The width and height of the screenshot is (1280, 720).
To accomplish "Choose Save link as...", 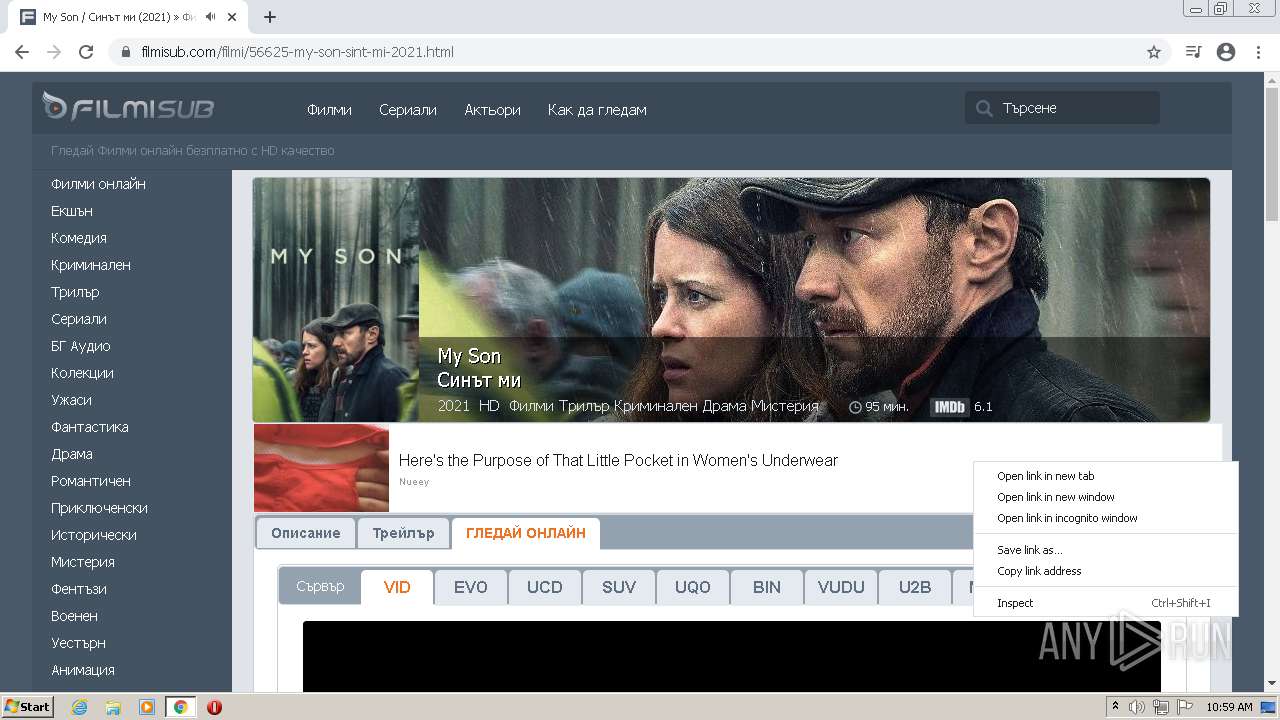I will (1106, 550).
